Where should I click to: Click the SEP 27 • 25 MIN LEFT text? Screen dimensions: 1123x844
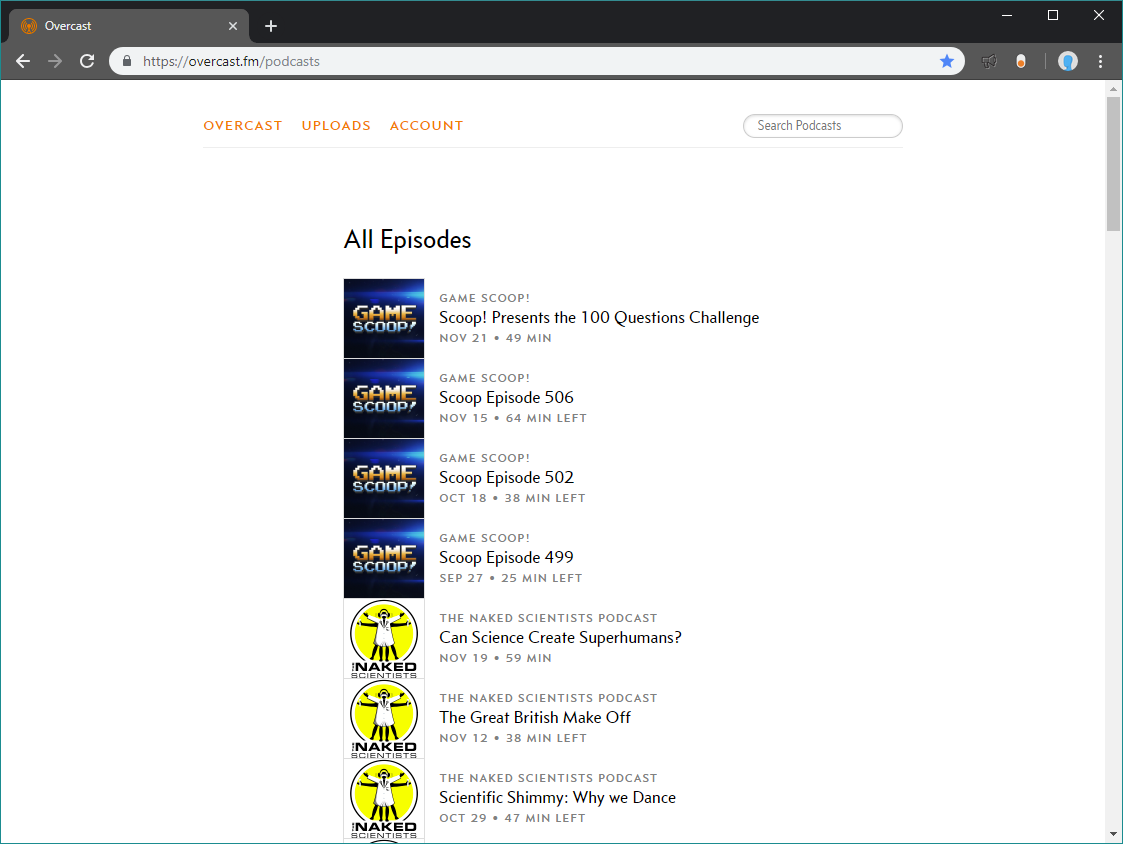pyautogui.click(x=511, y=578)
